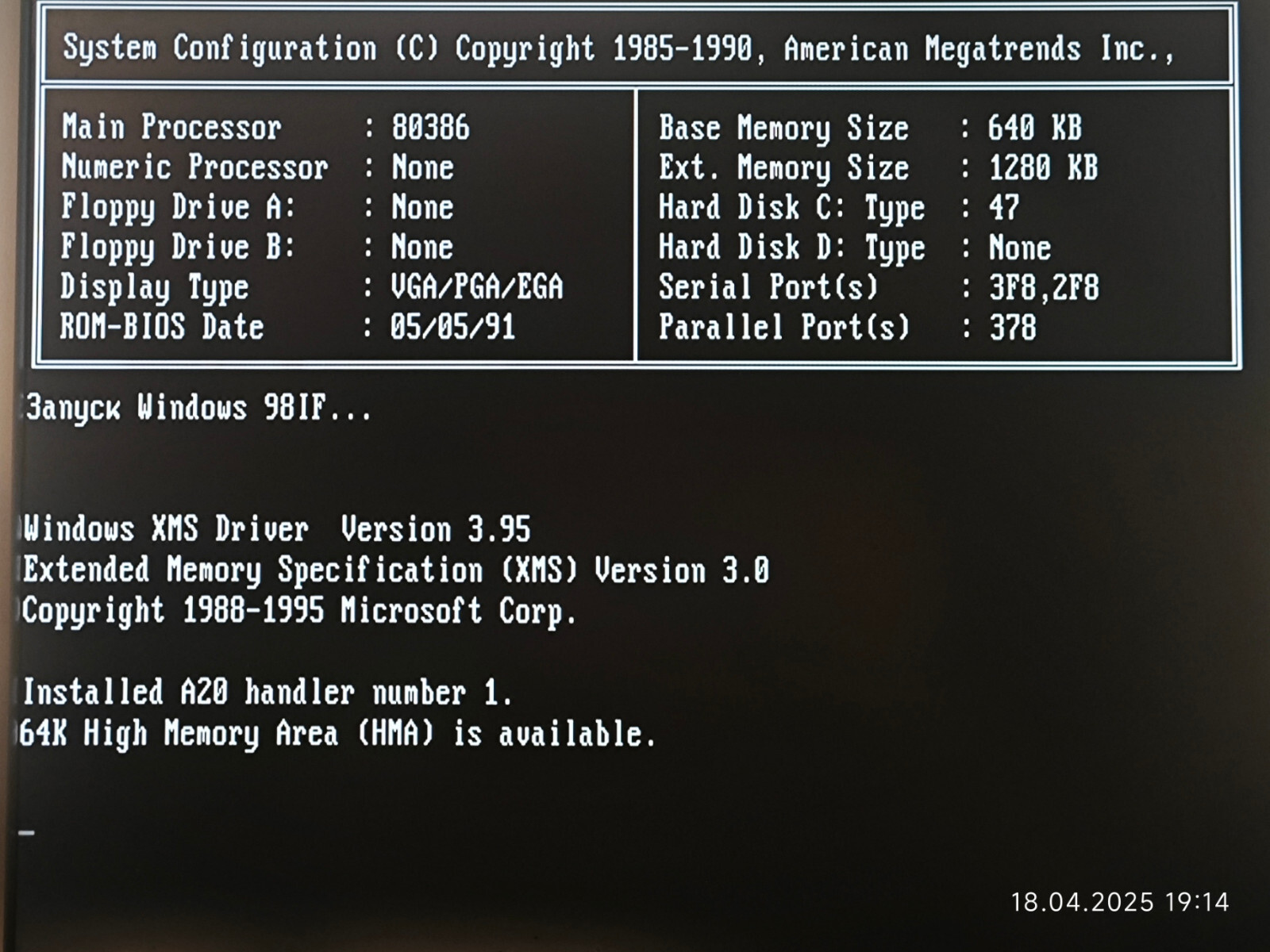
Task: Select the 'Serial Port(s)' label
Action: pos(768,287)
